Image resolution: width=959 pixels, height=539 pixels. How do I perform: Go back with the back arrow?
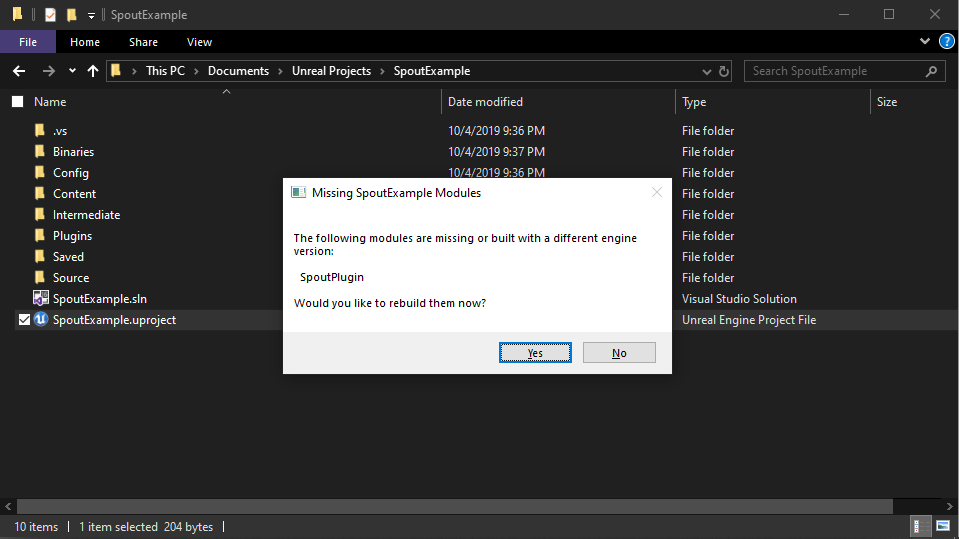click(x=19, y=71)
